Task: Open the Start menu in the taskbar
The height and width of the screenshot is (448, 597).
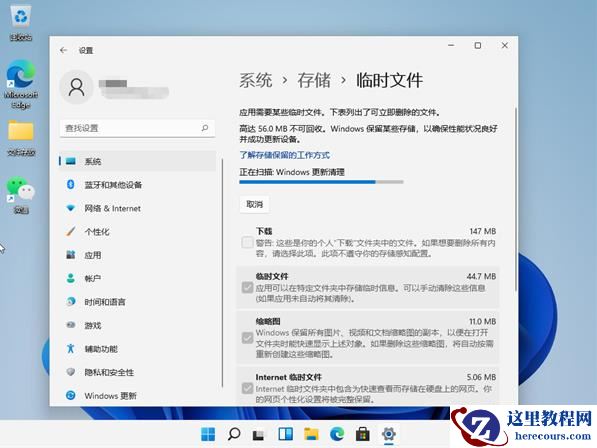Action: (x=208, y=434)
